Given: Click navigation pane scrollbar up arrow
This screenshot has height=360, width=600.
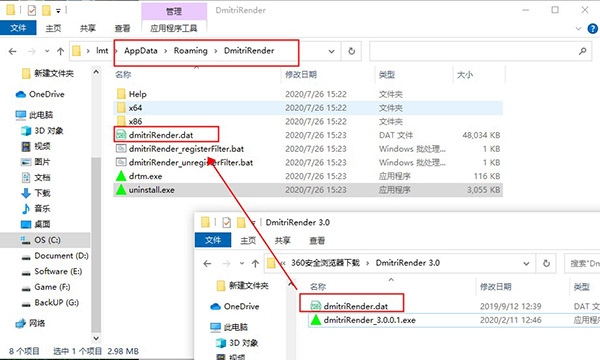Looking at the screenshot, I should (96, 72).
